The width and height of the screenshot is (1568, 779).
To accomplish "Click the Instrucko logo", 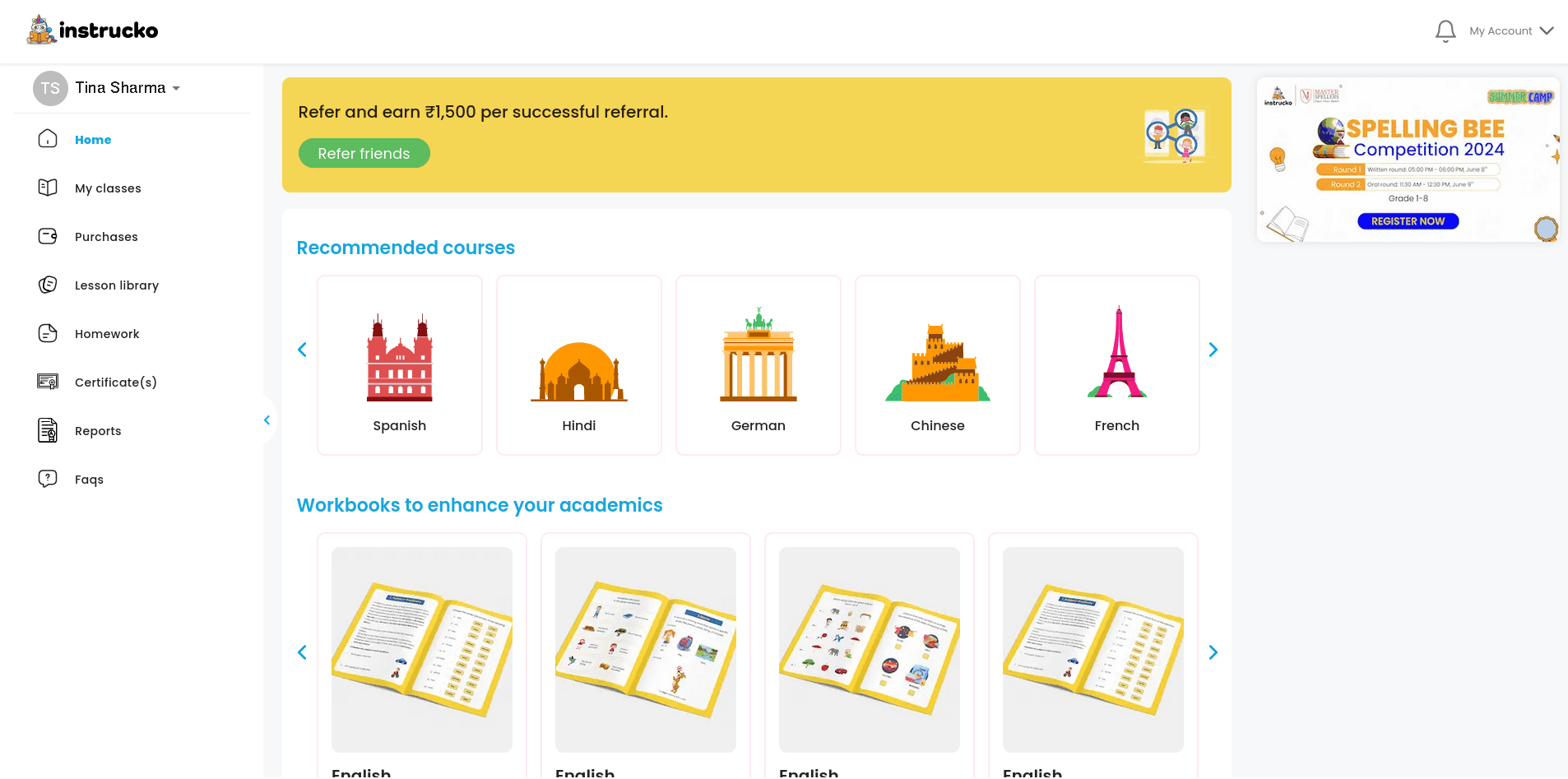I will pos(92,30).
